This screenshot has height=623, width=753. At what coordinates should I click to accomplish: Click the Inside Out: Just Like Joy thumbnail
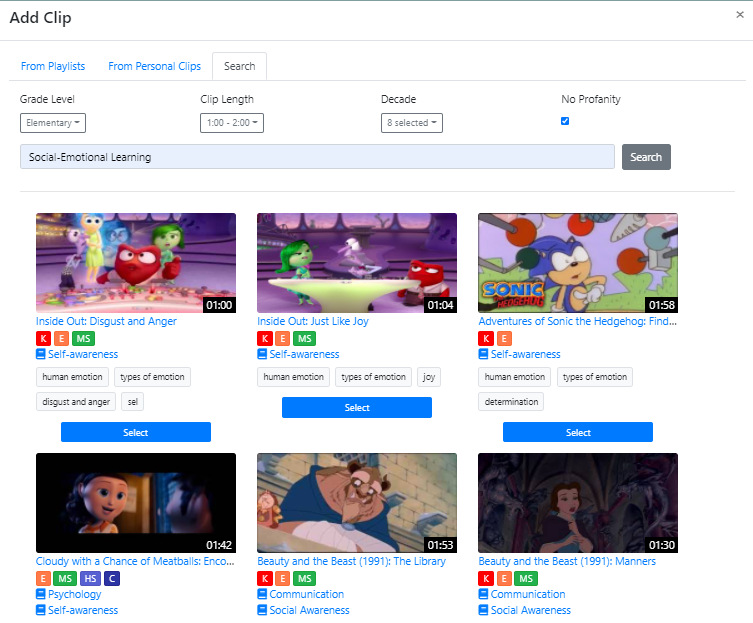coord(357,263)
